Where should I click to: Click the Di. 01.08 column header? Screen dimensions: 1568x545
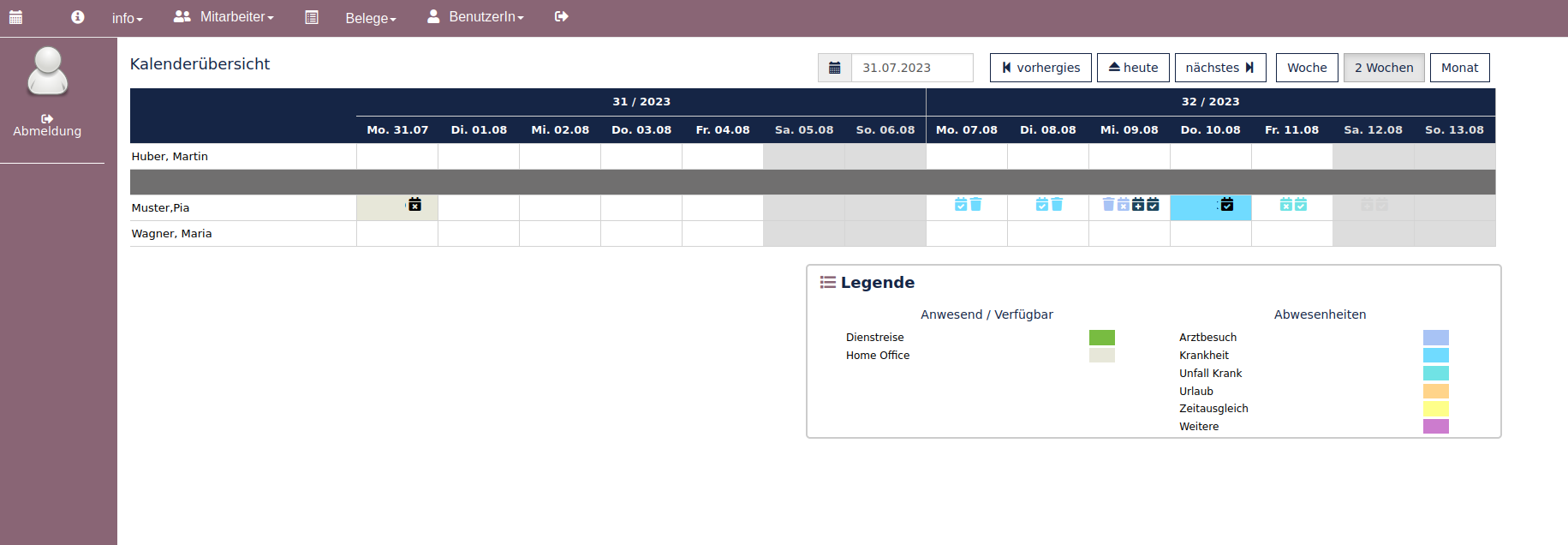(479, 129)
